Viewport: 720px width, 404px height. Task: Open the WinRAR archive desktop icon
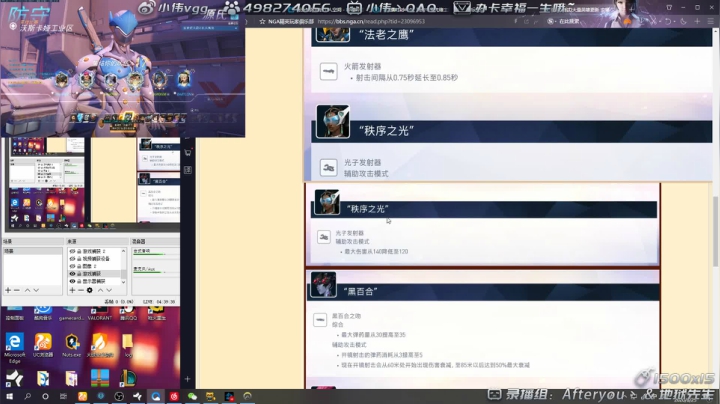pos(100,378)
